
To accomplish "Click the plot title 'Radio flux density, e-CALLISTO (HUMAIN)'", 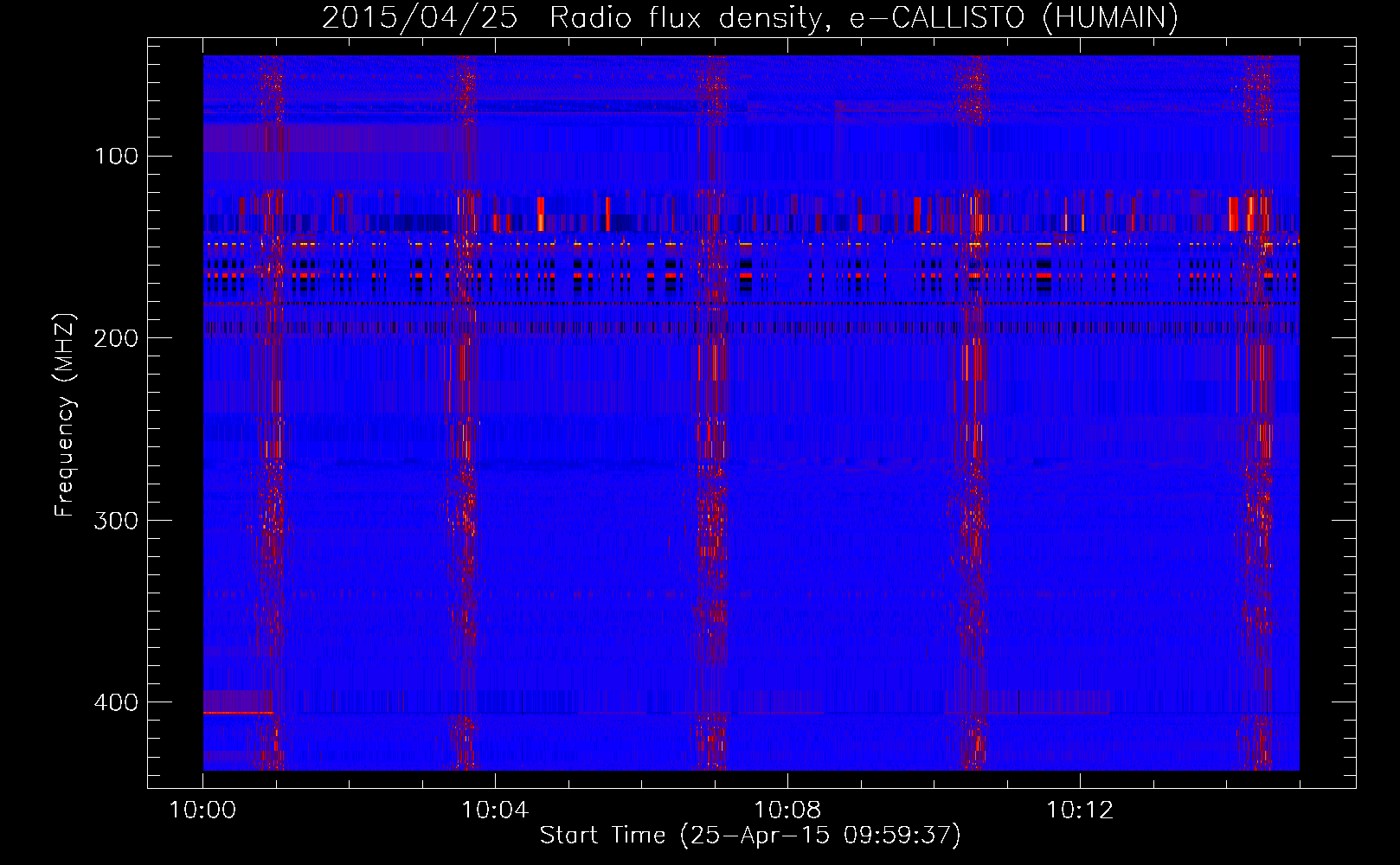I will coord(864,17).
